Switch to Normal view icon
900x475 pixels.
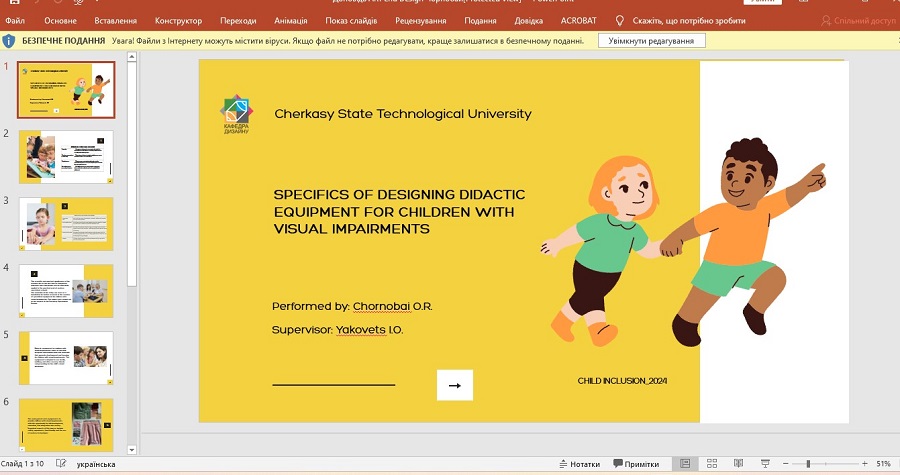click(685, 464)
